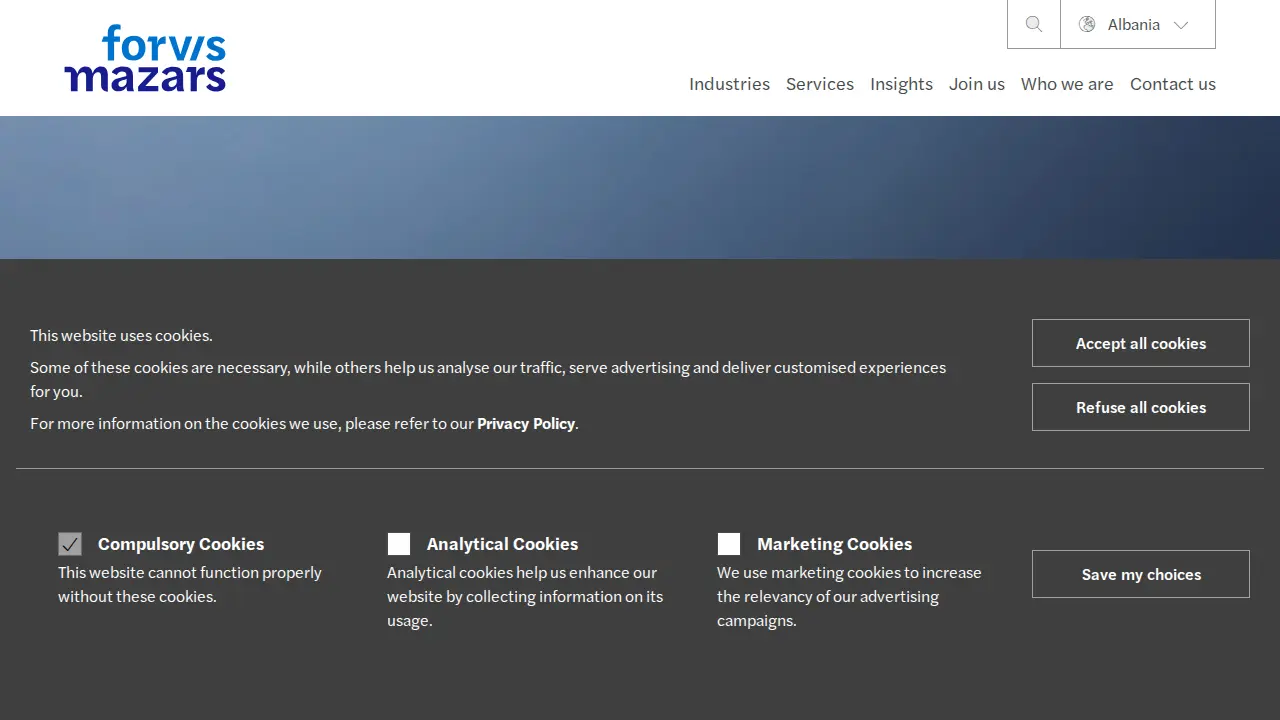
Task: Click the Compulsory Cookies heading
Action: click(181, 544)
